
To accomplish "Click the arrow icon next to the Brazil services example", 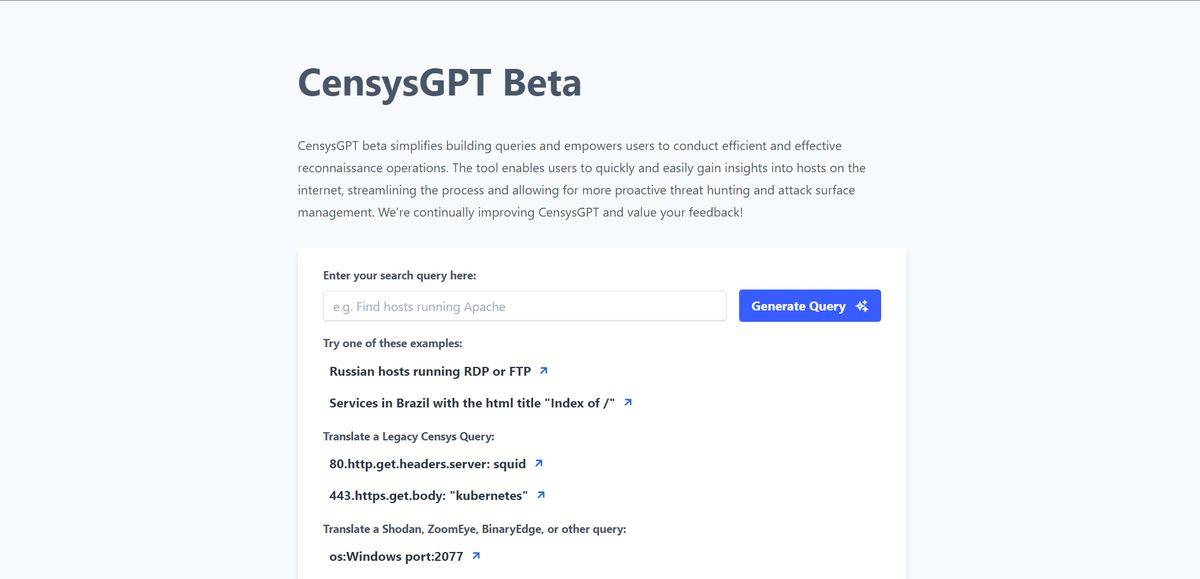I will pyautogui.click(x=628, y=402).
